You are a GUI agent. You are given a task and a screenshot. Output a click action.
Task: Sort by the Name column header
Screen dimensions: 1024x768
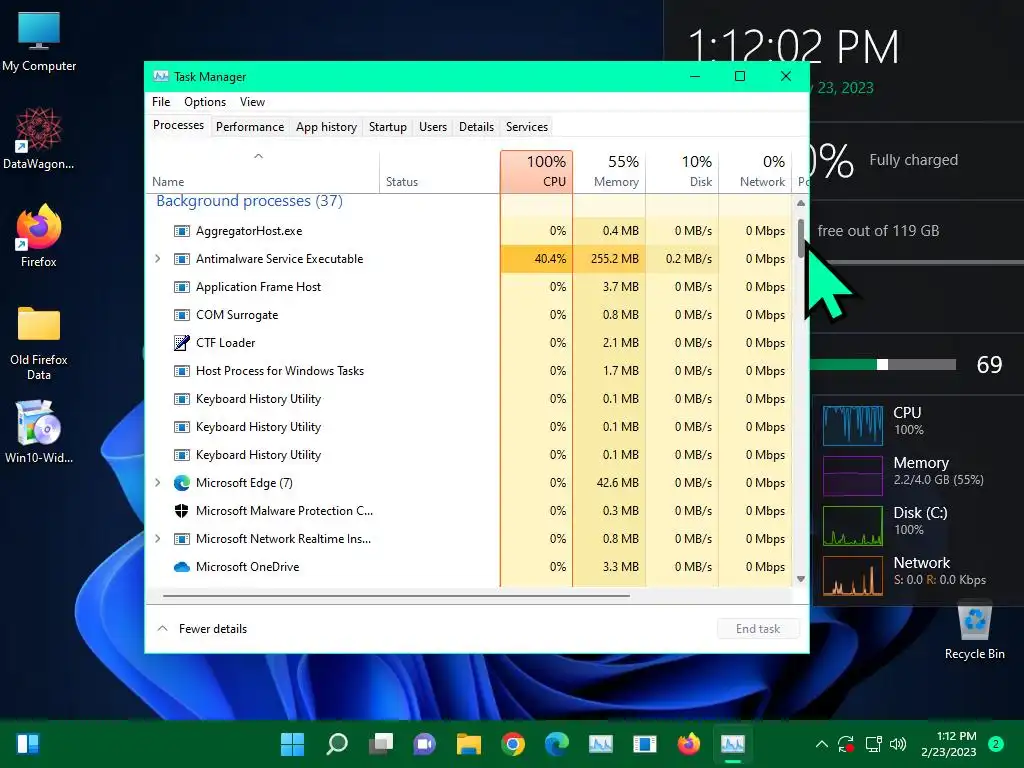(x=261, y=172)
